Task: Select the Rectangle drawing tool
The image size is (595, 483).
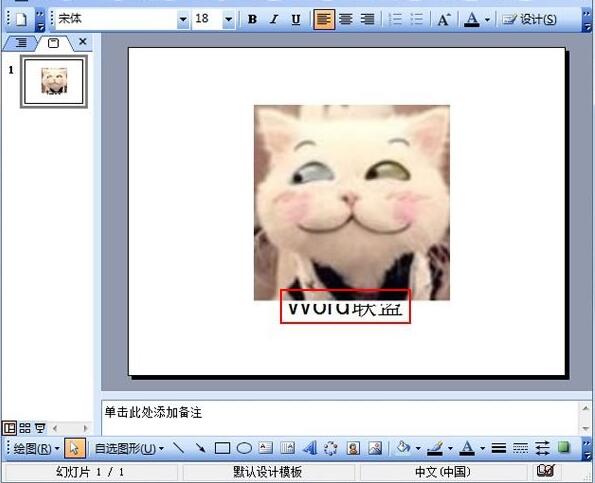Action: click(222, 448)
